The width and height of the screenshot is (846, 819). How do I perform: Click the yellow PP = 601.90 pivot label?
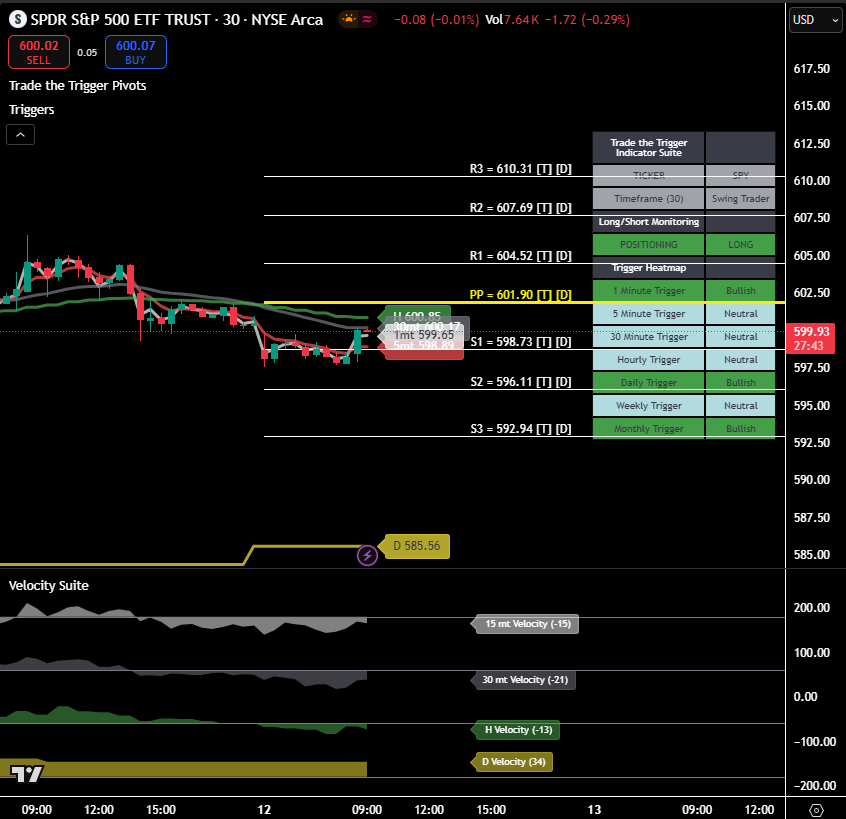pos(520,295)
